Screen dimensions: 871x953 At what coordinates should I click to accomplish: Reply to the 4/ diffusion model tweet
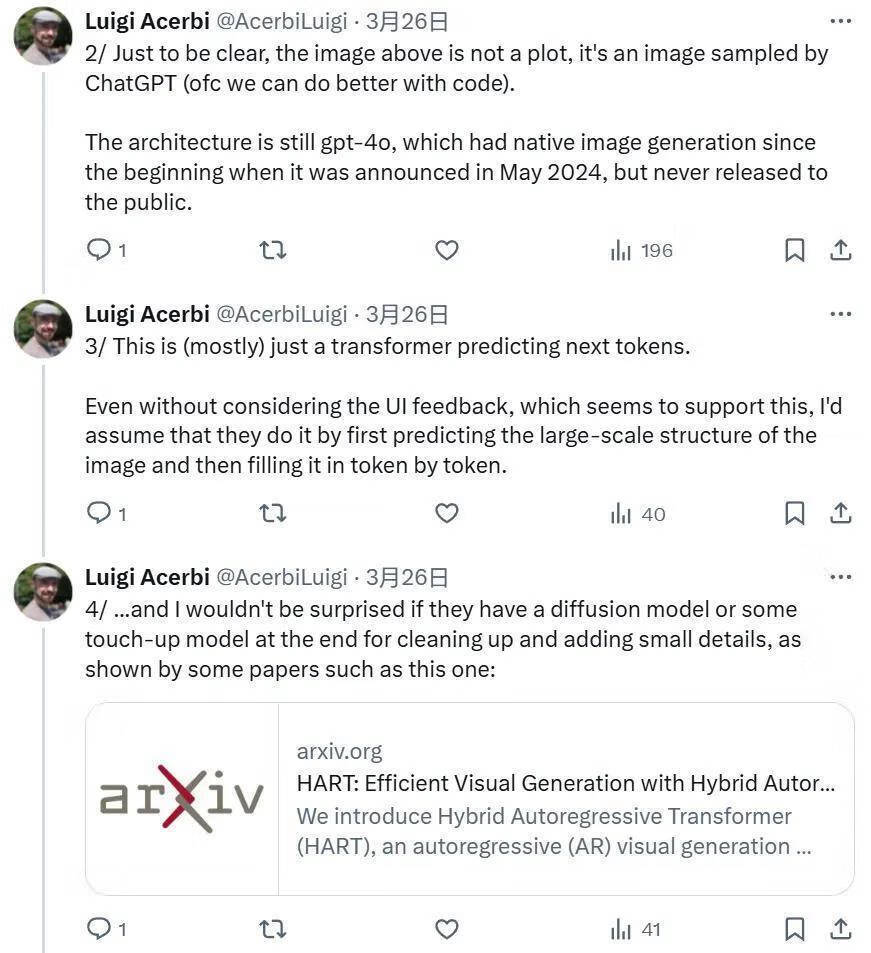pyautogui.click(x=99, y=930)
